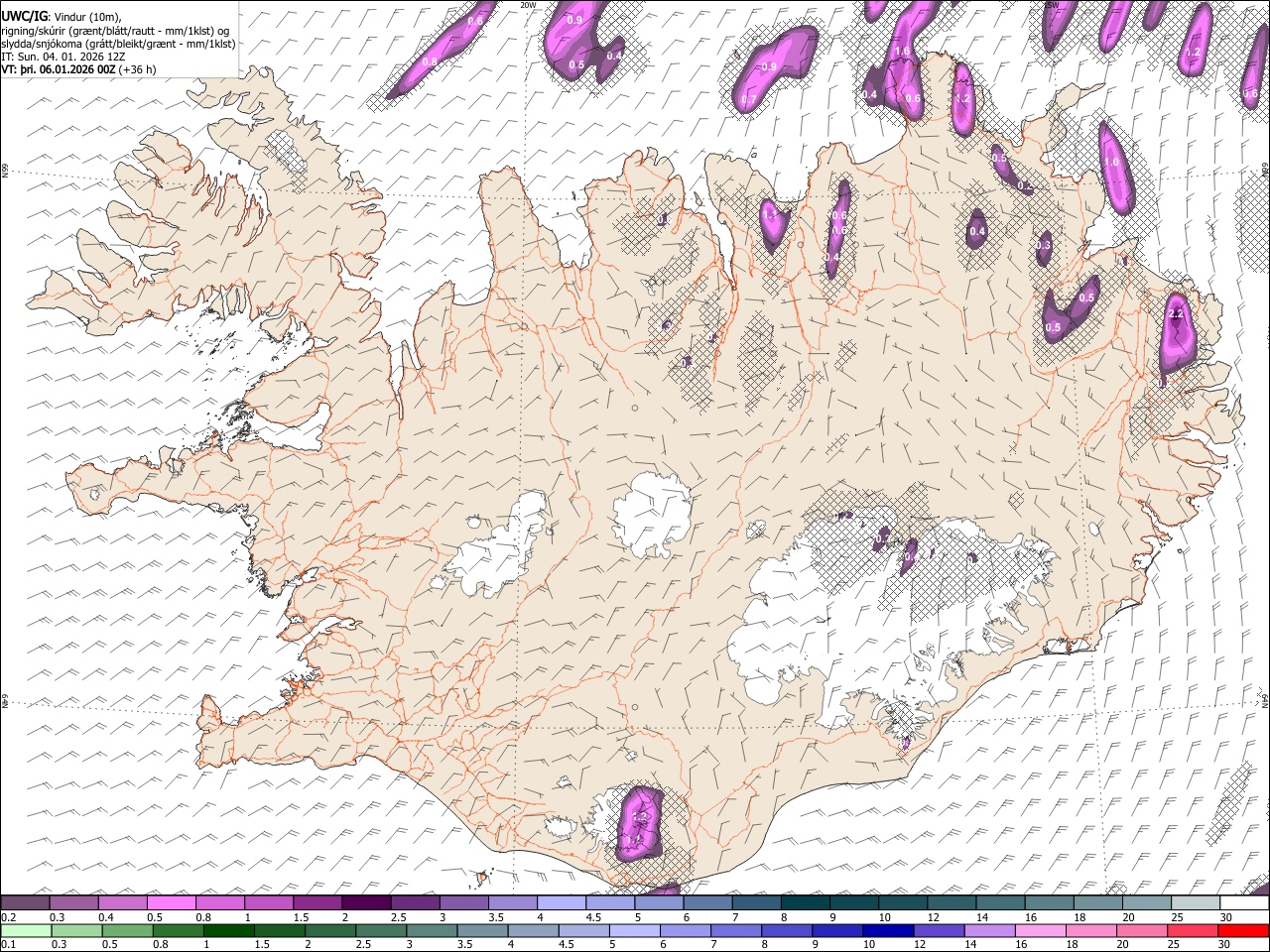Click the 1.0 snowfall value in northeast

(1111, 162)
